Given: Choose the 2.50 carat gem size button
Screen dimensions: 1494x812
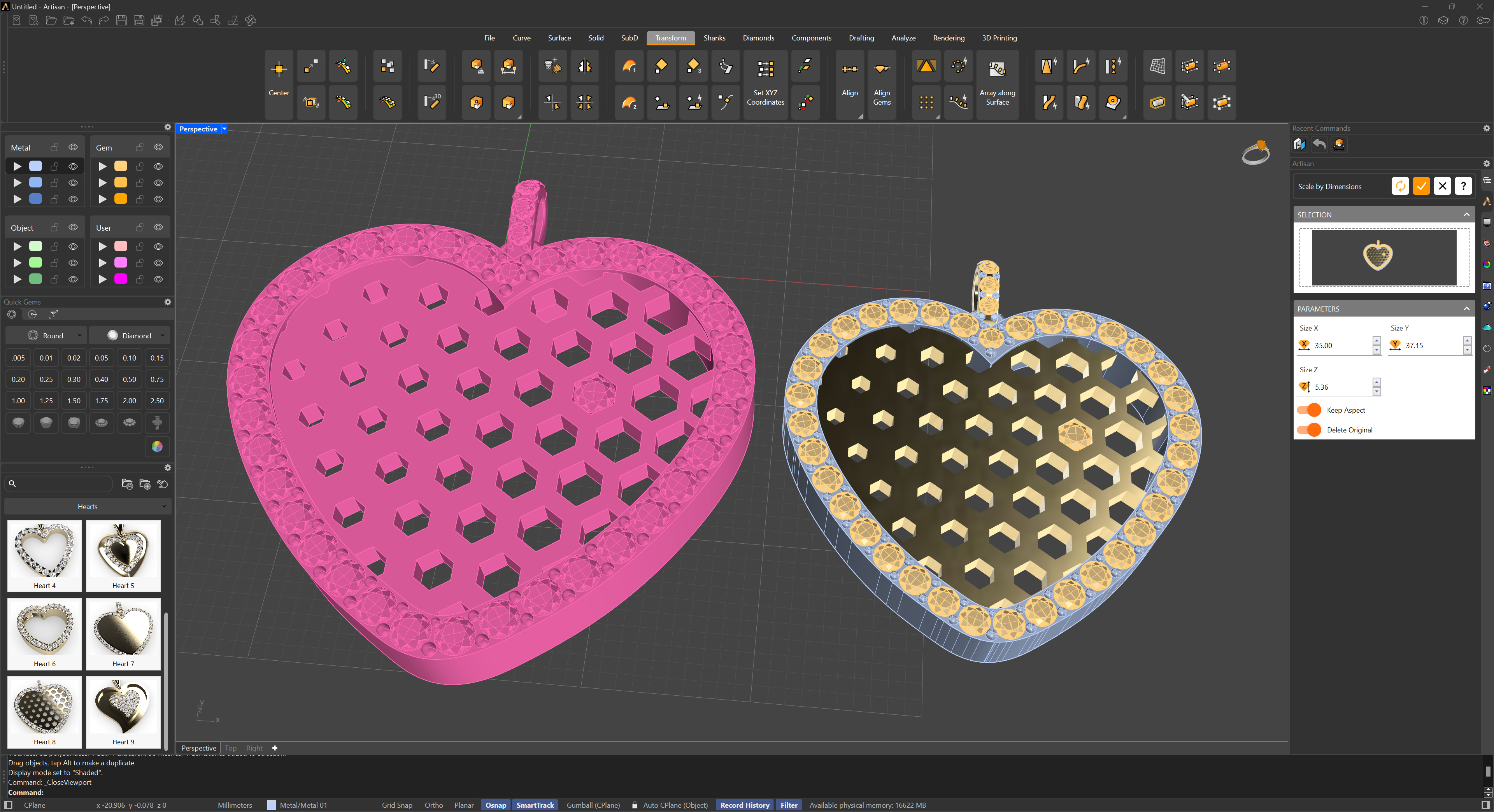Looking at the screenshot, I should tap(156, 401).
